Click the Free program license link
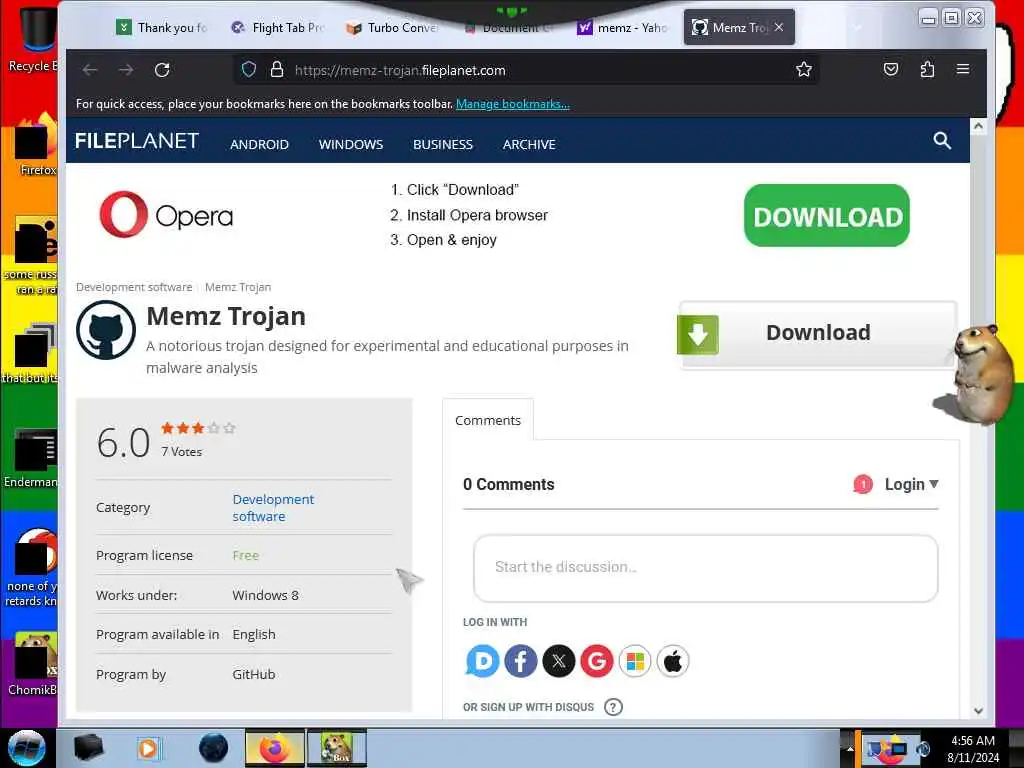The width and height of the screenshot is (1024, 768). (246, 555)
